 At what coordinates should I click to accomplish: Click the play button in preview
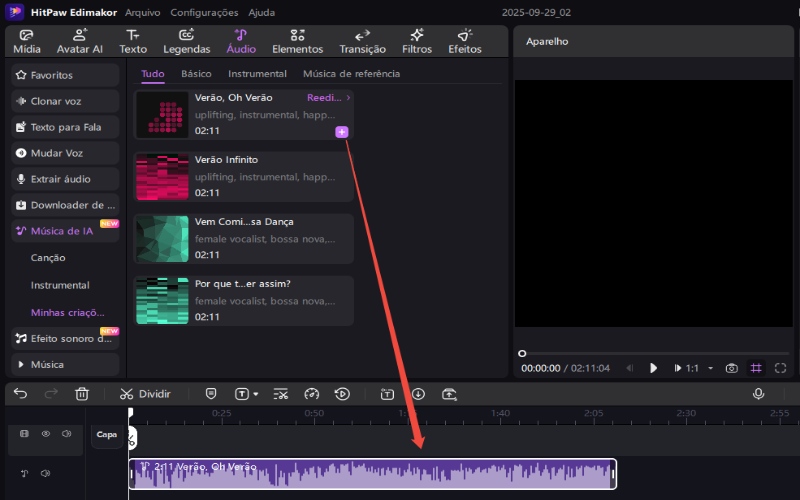(x=653, y=368)
